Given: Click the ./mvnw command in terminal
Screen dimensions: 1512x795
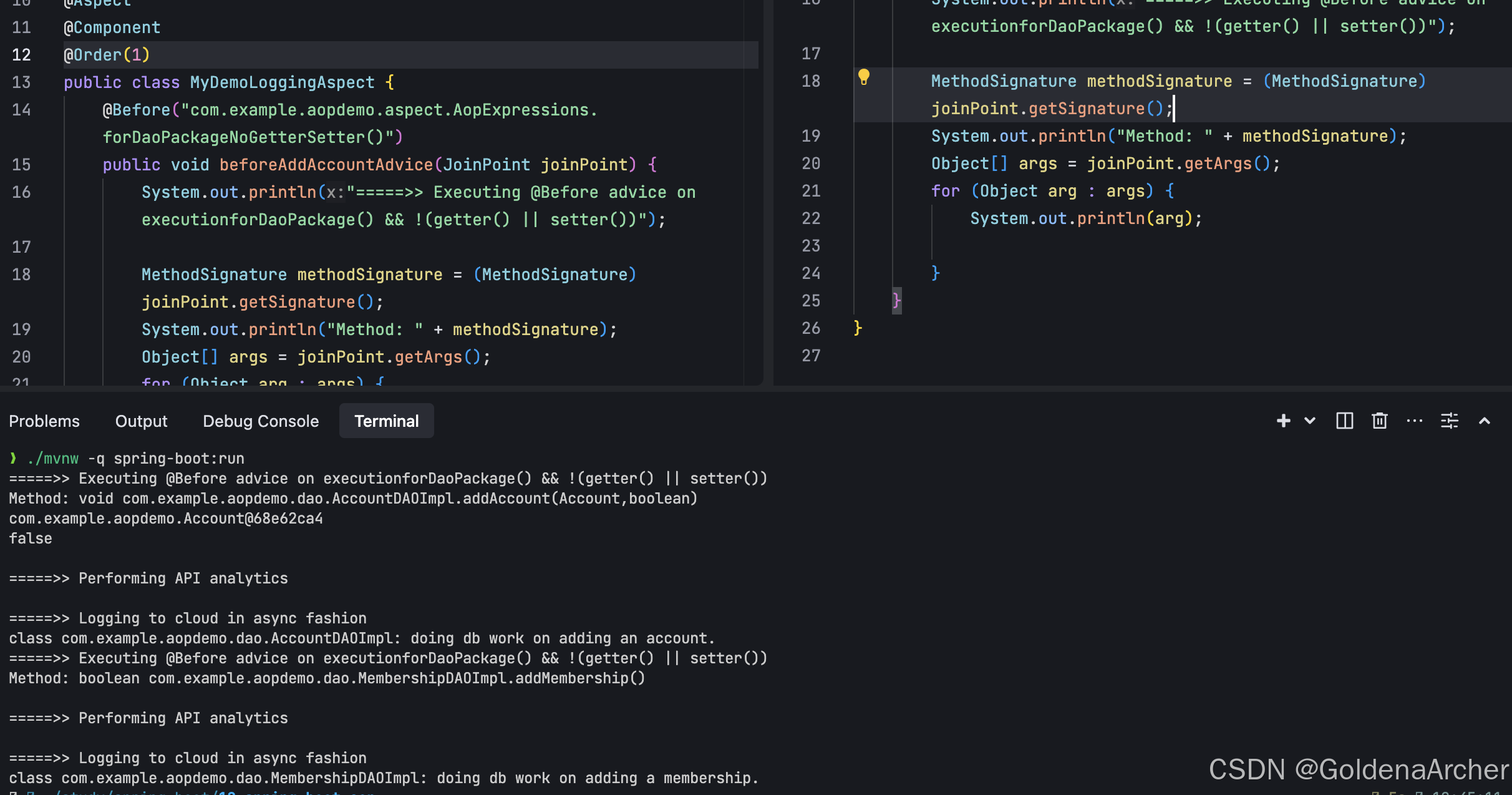Looking at the screenshot, I should click(52, 459).
